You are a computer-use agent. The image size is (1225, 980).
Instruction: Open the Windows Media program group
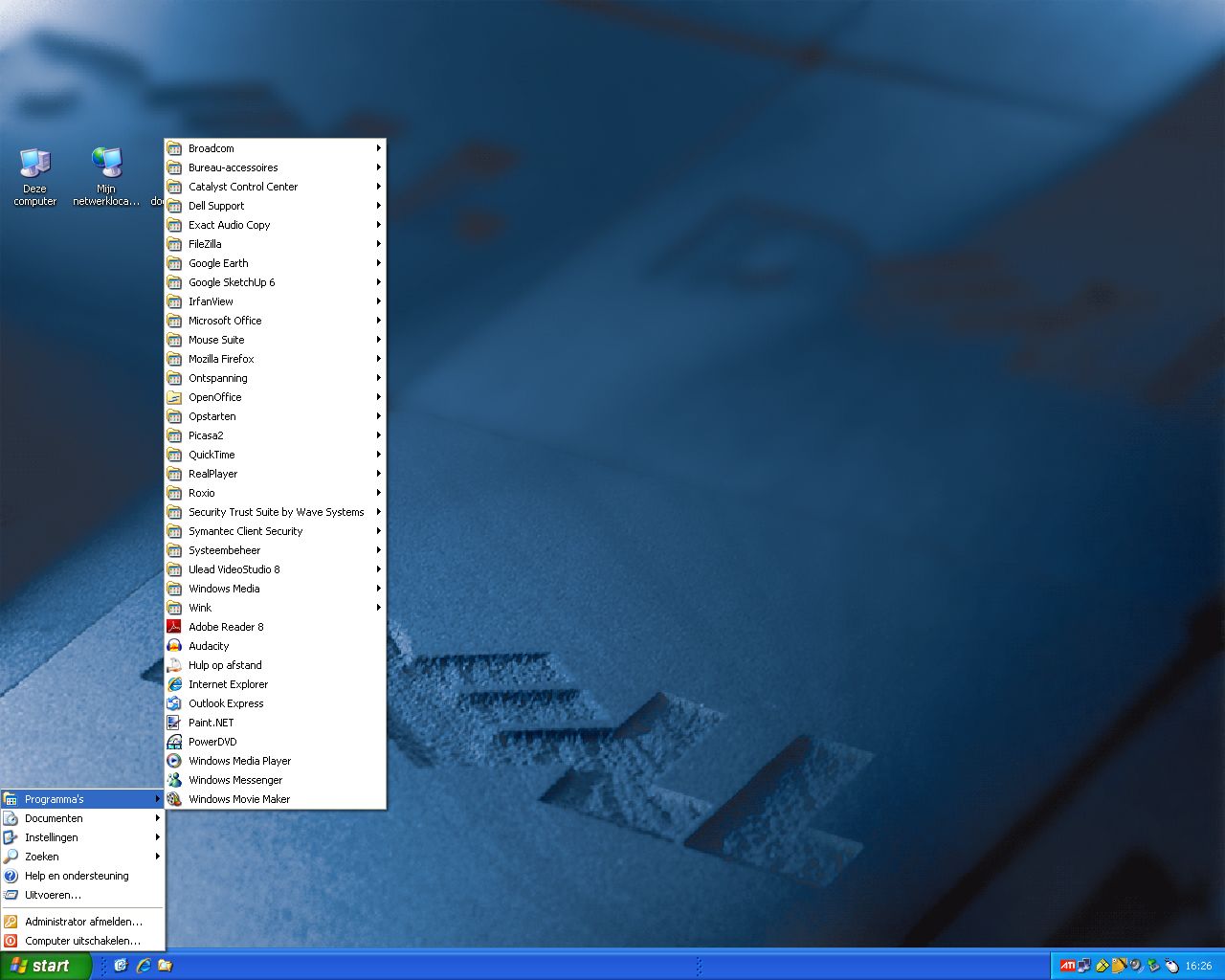[x=276, y=589]
